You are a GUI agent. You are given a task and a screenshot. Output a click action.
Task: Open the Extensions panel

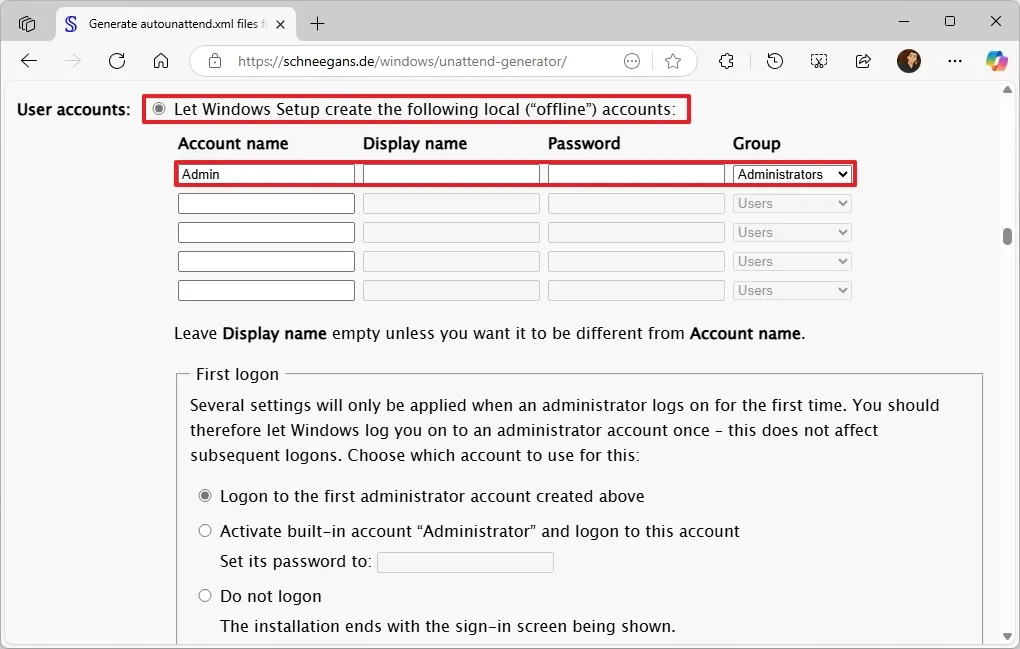726,61
